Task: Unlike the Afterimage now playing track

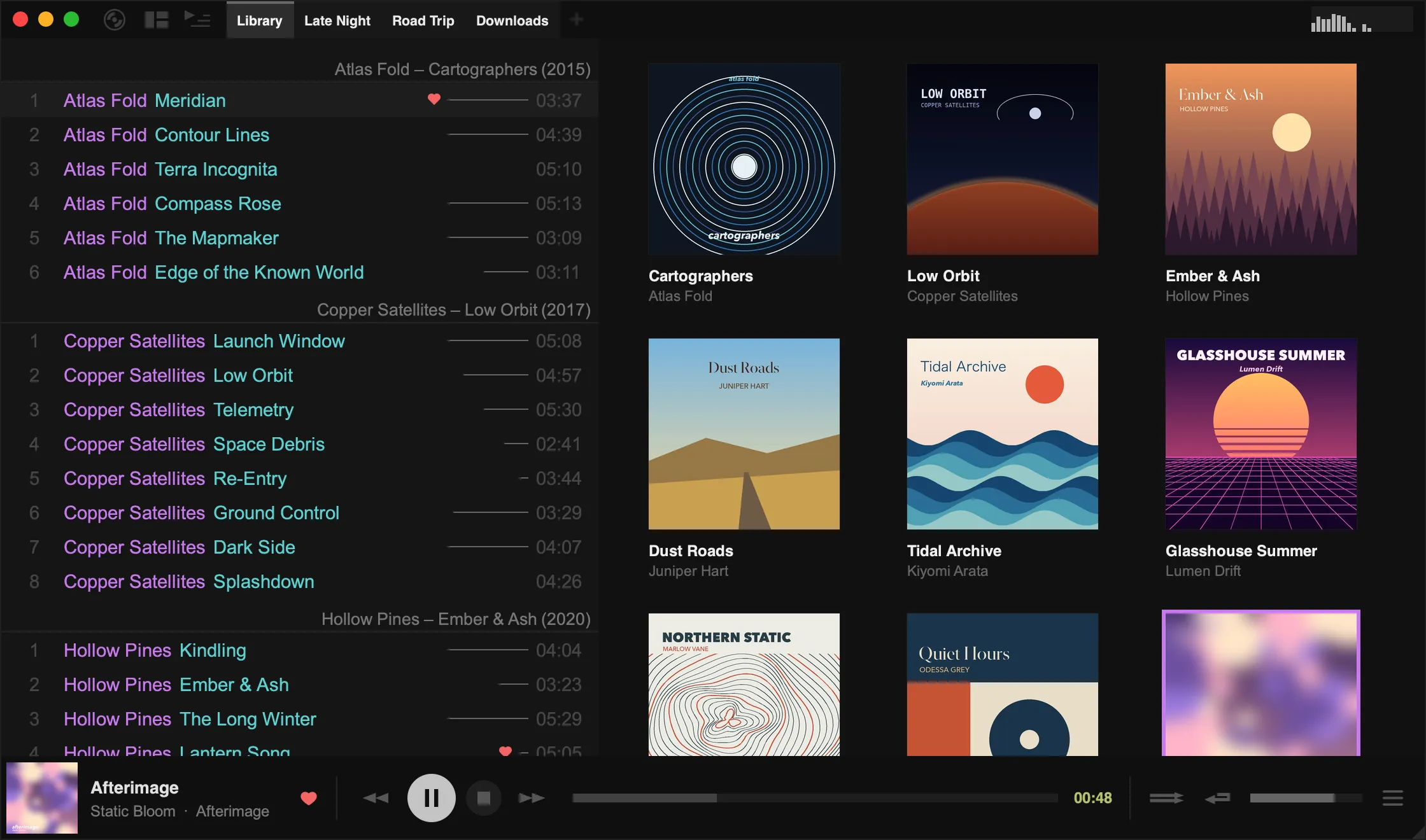Action: coord(309,798)
